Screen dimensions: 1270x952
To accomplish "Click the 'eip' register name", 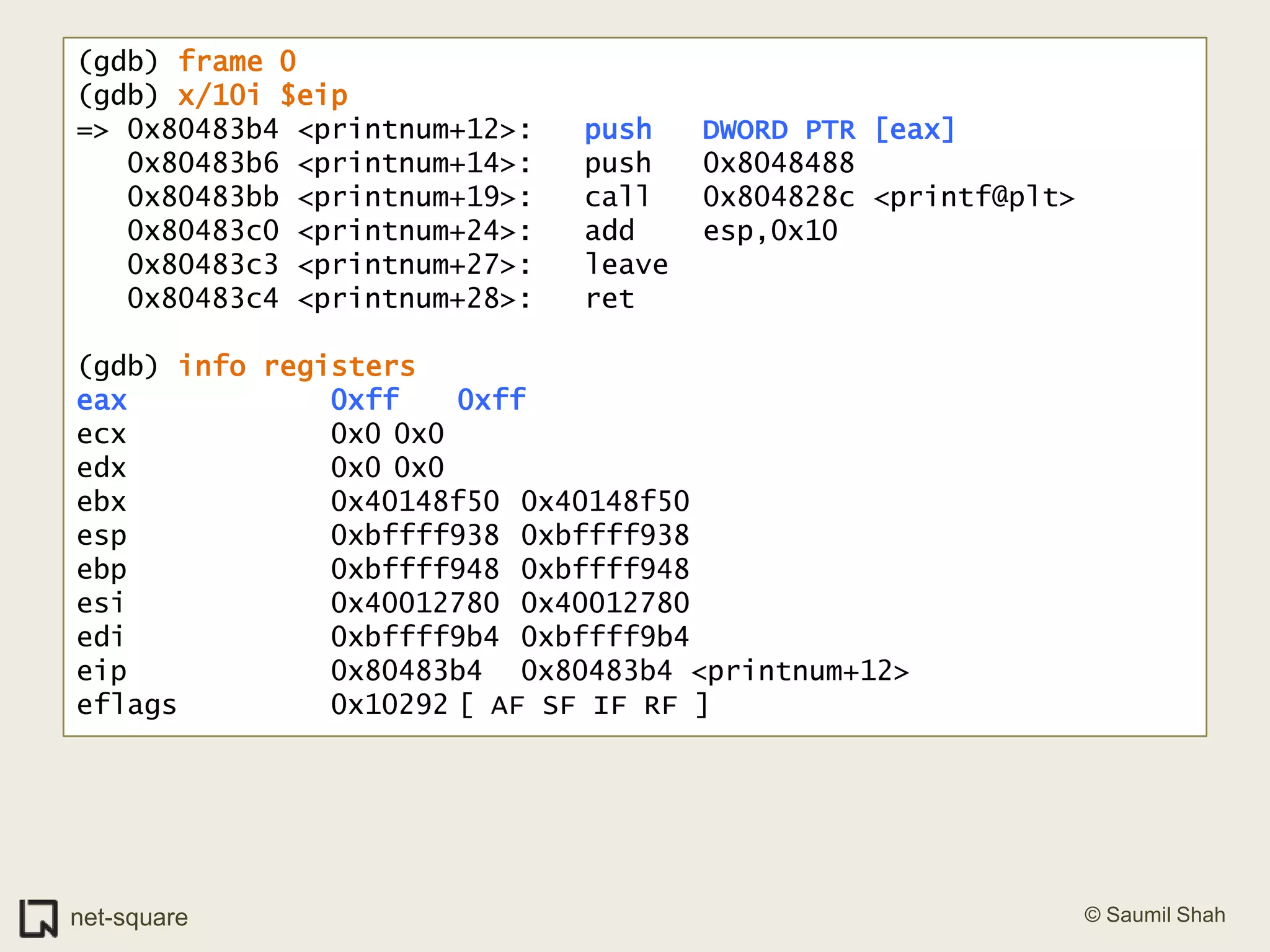I will click(x=102, y=672).
